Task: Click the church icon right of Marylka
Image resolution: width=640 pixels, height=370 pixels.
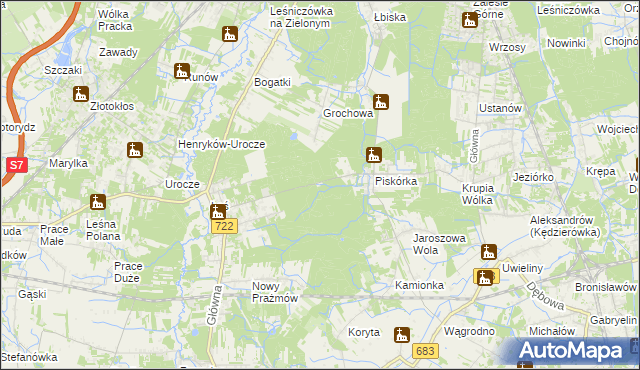Action: (135, 150)
